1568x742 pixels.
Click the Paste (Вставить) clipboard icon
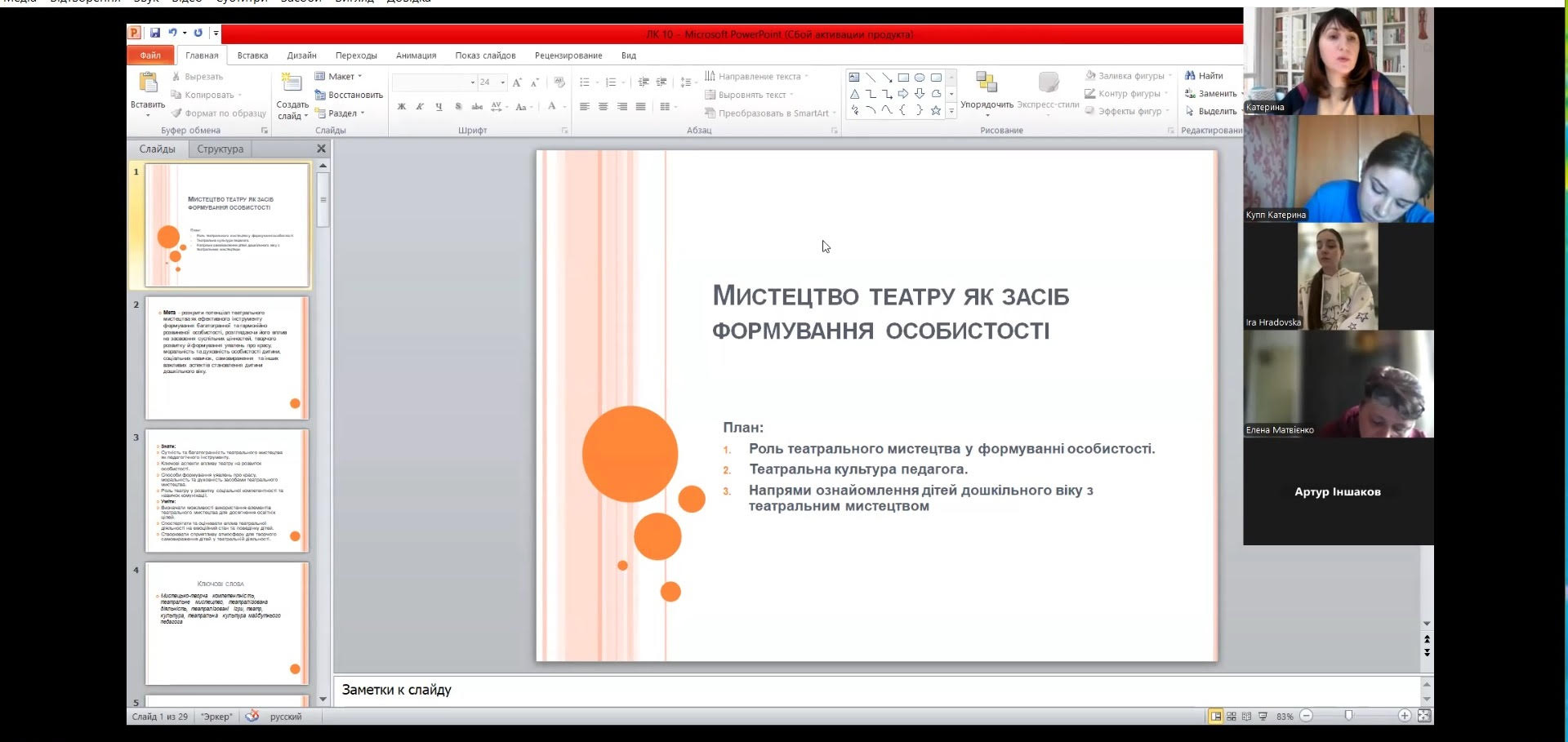pyautogui.click(x=148, y=83)
